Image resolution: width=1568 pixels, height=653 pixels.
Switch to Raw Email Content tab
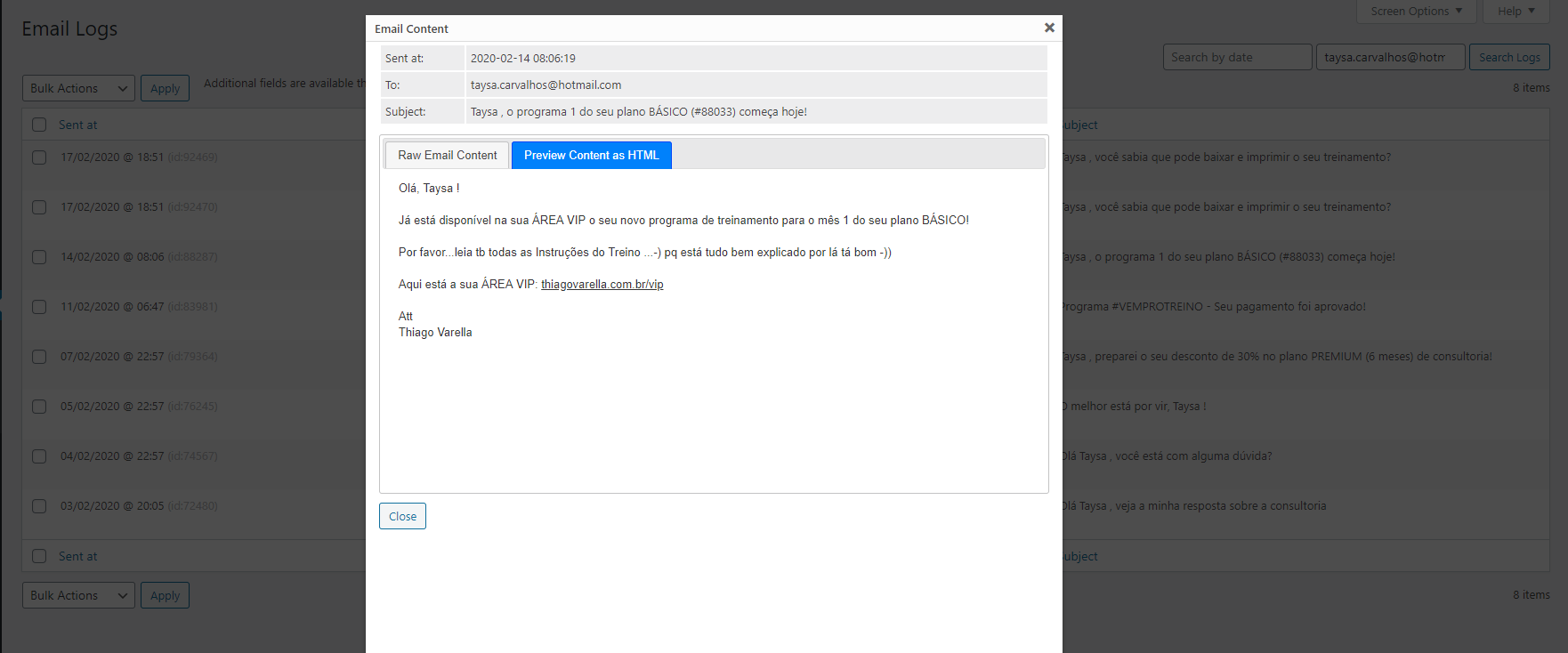click(x=448, y=155)
